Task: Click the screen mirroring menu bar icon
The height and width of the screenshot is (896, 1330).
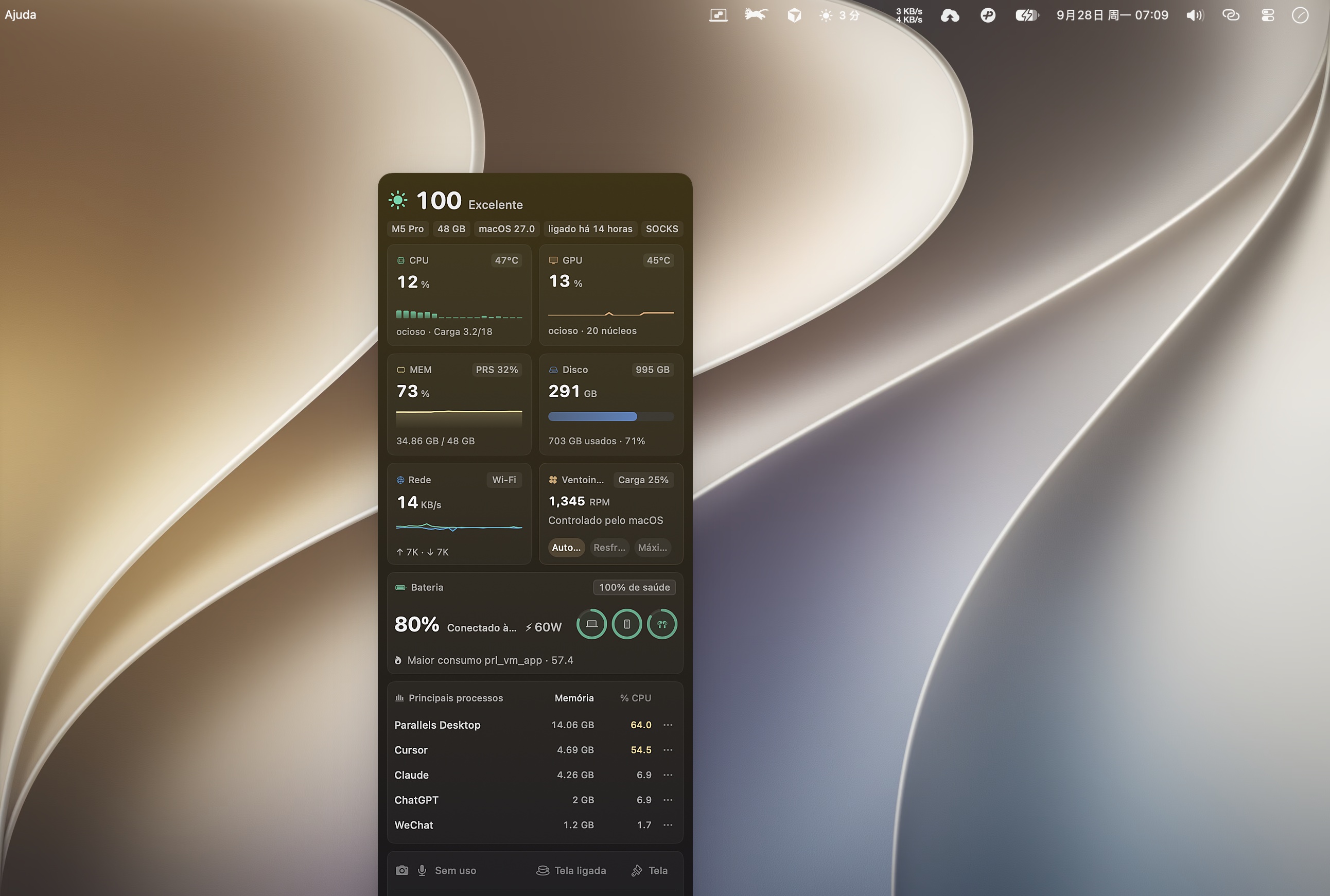Action: click(x=718, y=15)
